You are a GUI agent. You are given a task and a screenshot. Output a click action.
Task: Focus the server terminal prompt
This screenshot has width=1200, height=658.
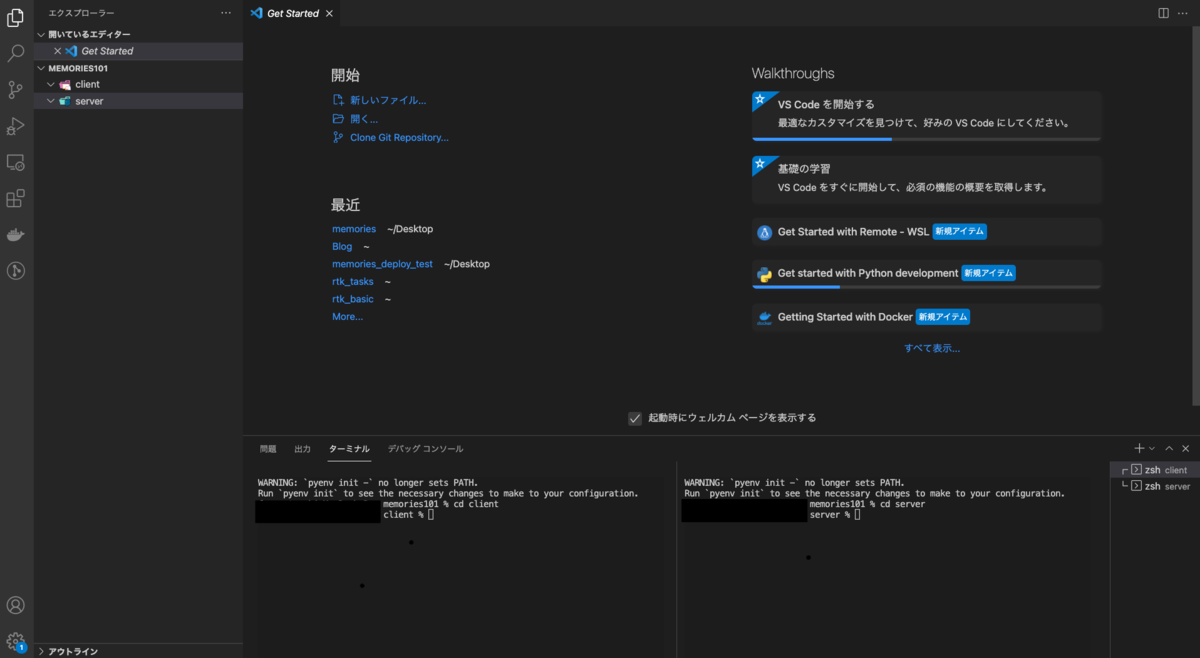(x=858, y=515)
